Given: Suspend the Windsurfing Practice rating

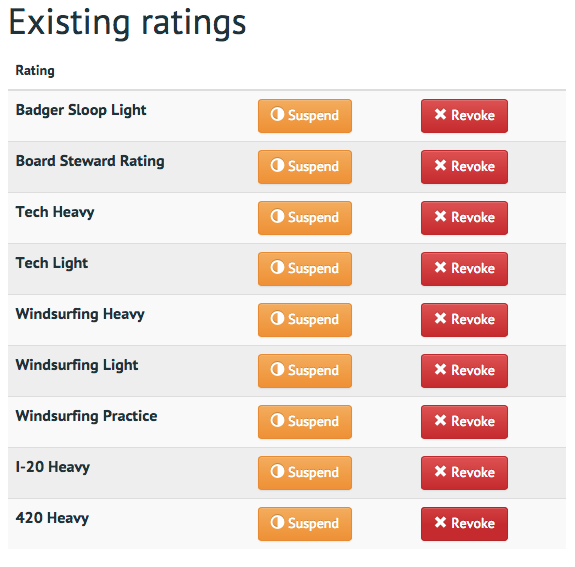Looking at the screenshot, I should 305,422.
